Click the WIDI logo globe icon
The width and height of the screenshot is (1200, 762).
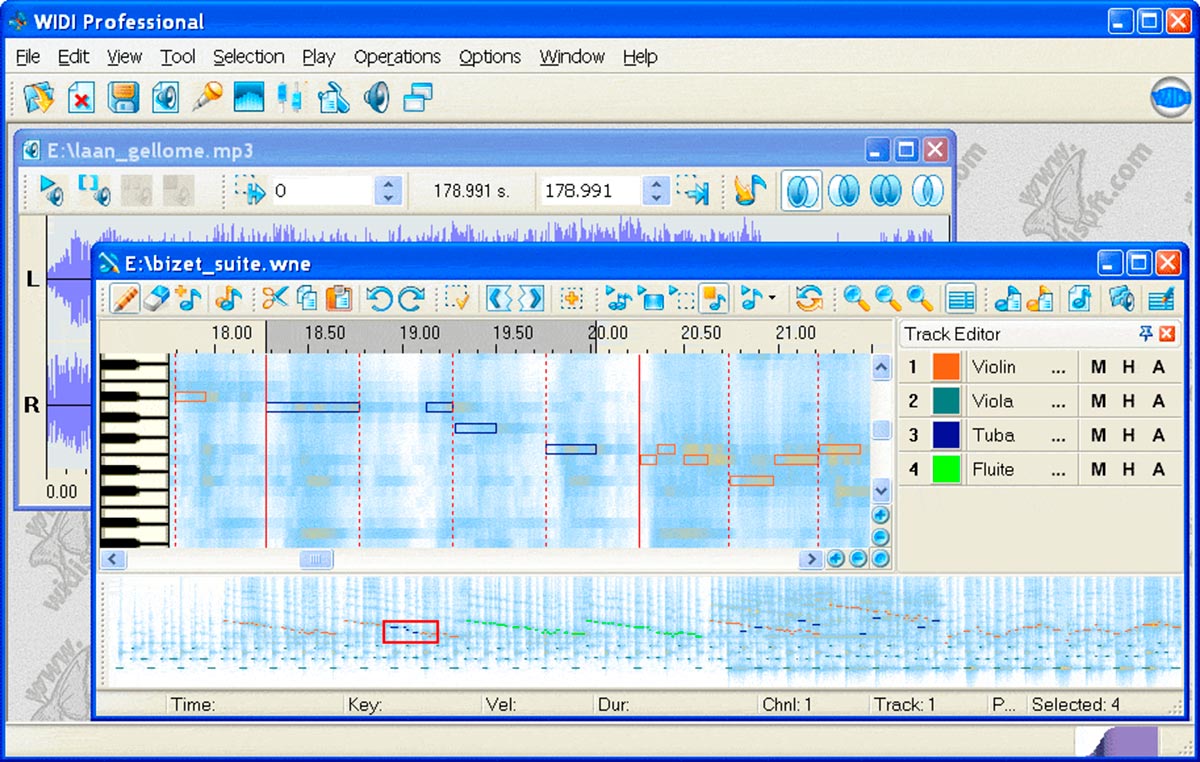point(1171,97)
